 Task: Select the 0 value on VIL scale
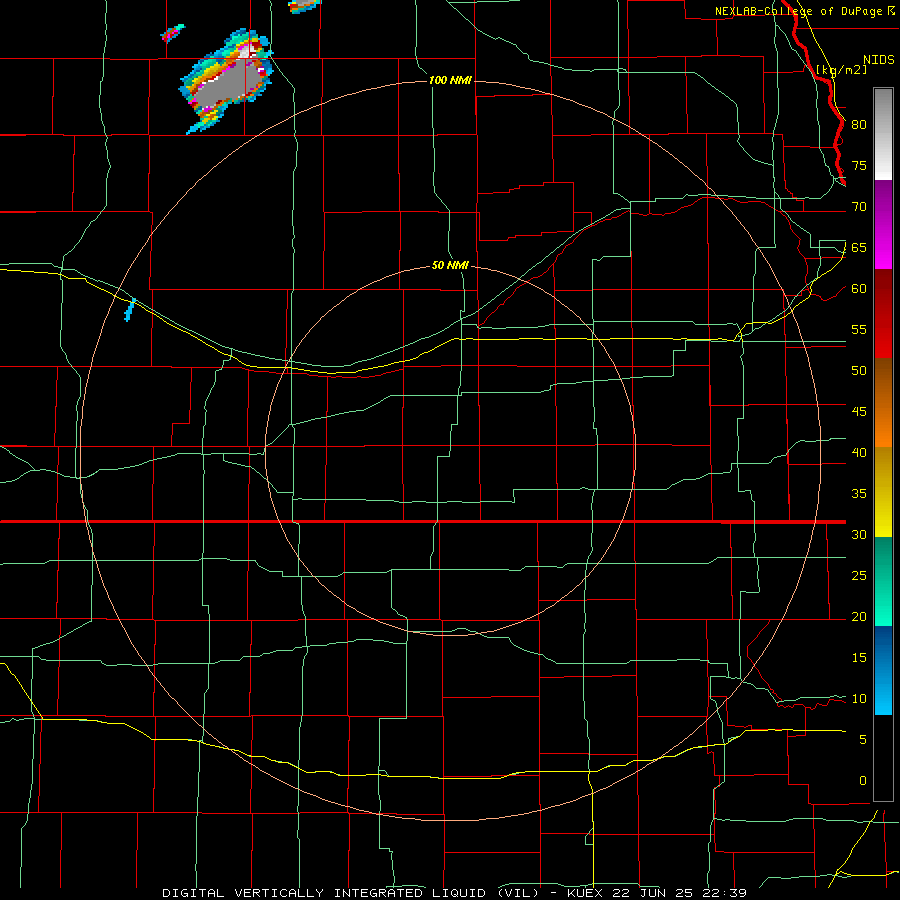pyautogui.click(x=862, y=781)
